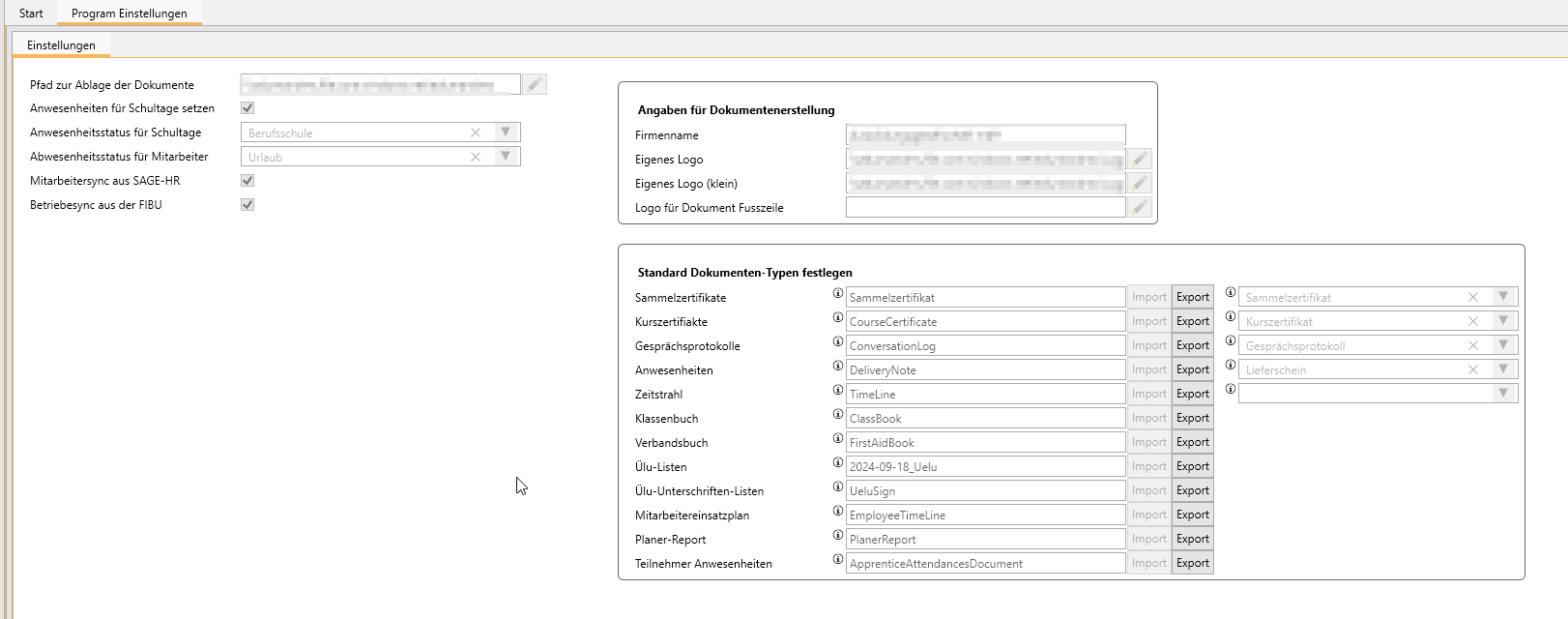Click the info icon before the empty dropdown
The image size is (1568, 619).
pos(1231,389)
